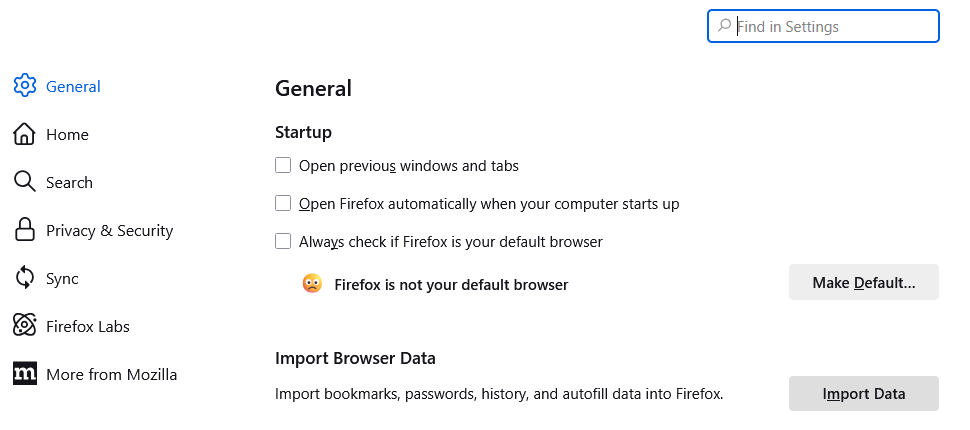Click the Firefox Labs atom icon
The height and width of the screenshot is (430, 970).
25,325
